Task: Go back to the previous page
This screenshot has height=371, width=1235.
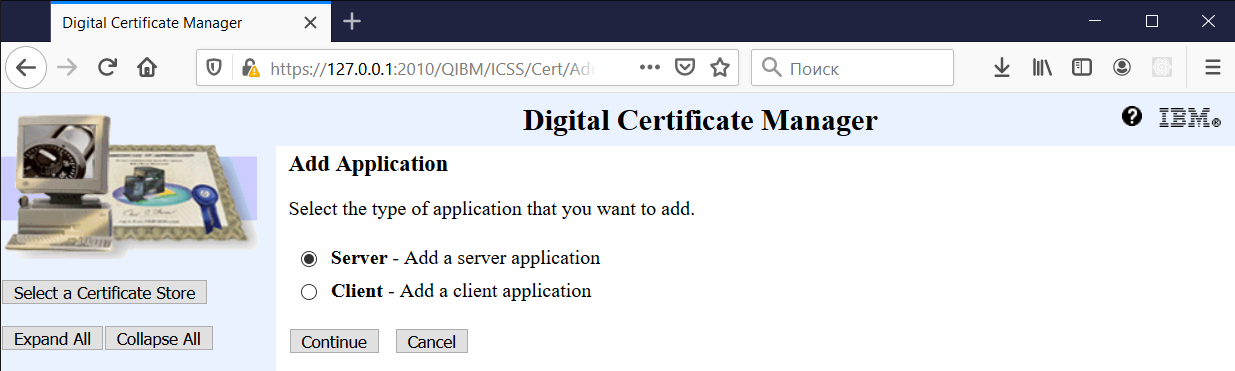Action: [x=26, y=68]
